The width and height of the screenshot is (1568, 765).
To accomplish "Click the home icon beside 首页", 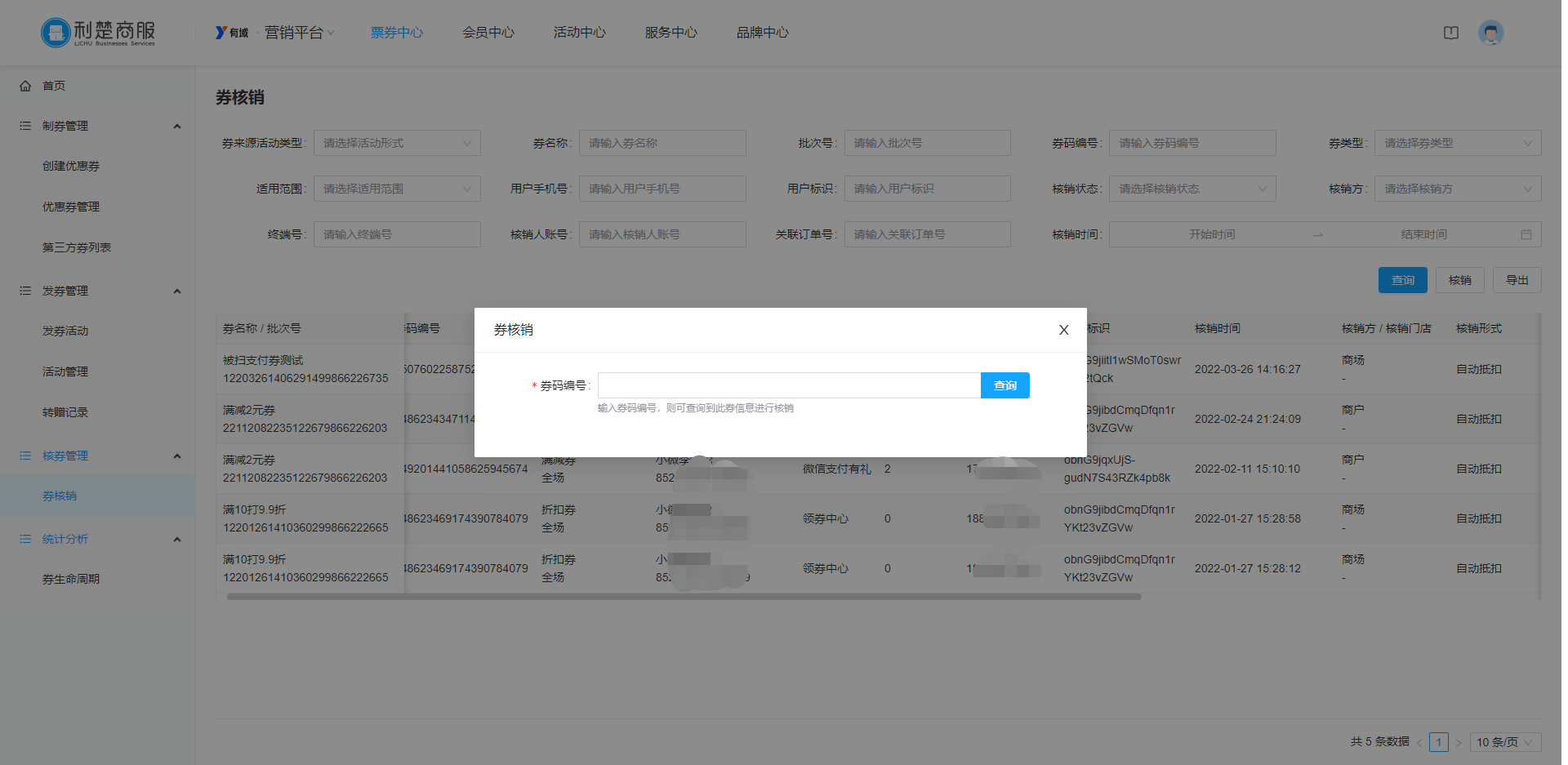I will (x=25, y=86).
